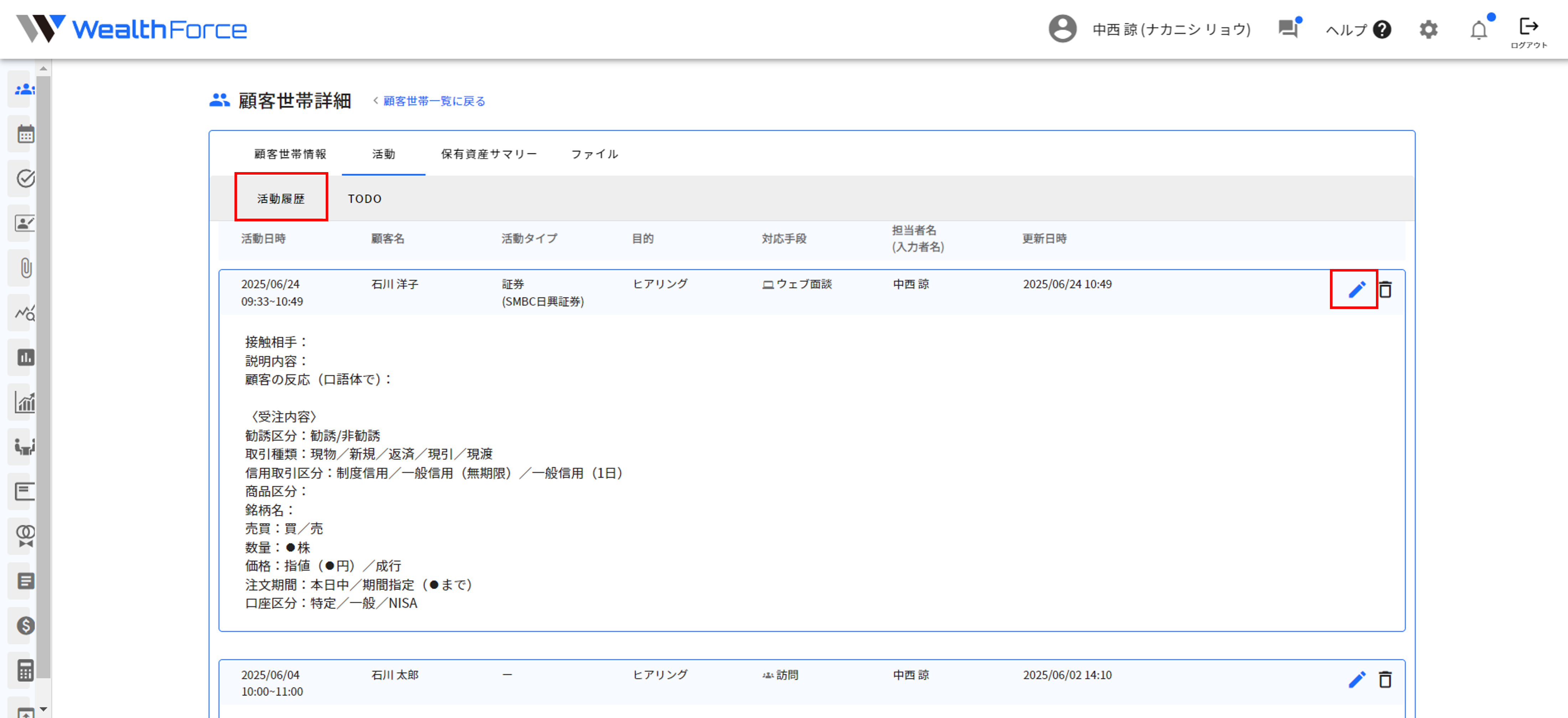Open the notes document sidebar icon

(25, 581)
